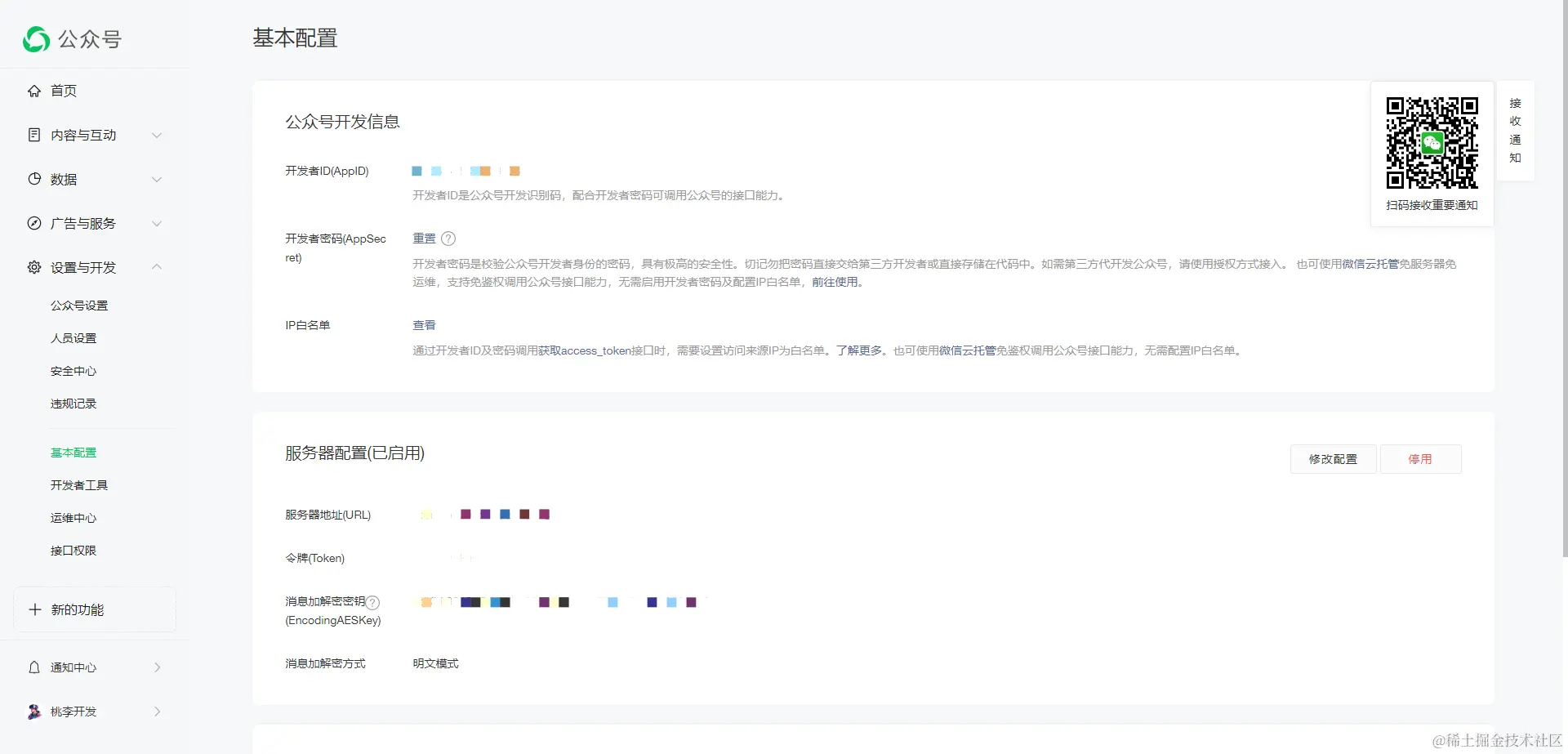Open 通知中心 via the bell icon

point(33,667)
